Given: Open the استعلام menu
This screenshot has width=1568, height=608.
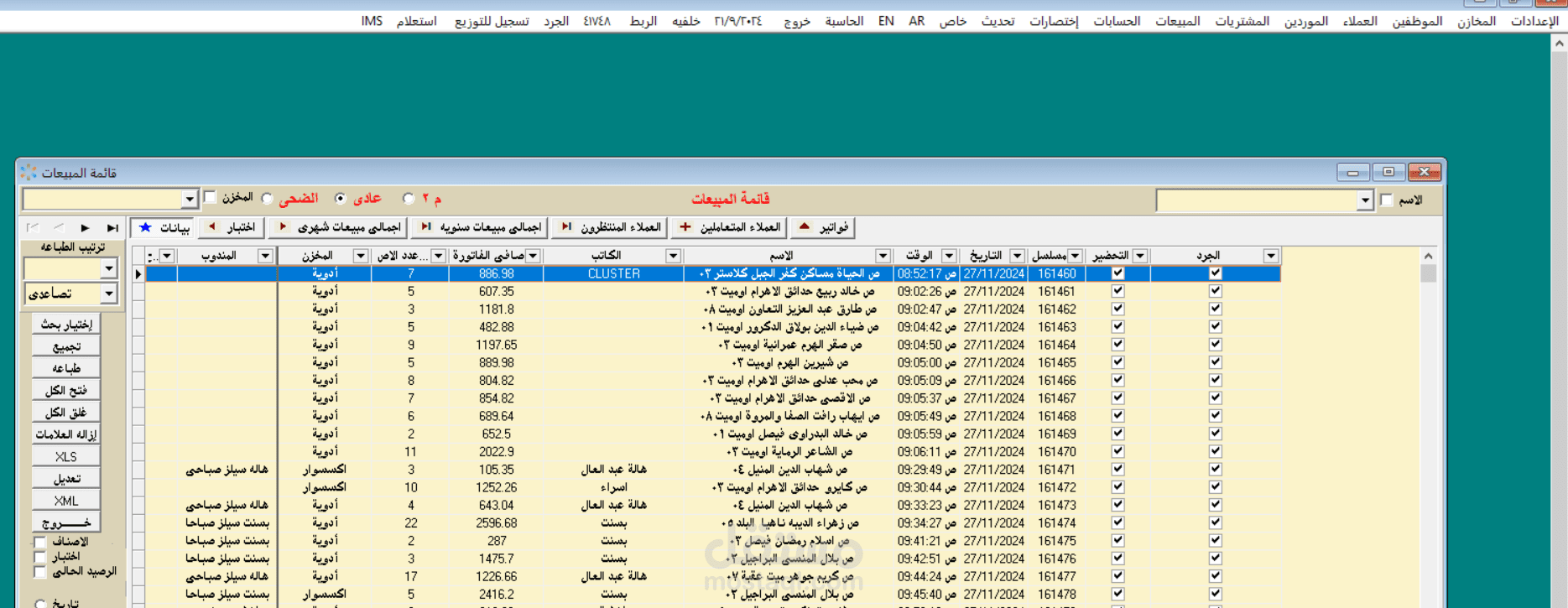Looking at the screenshot, I should coord(417,21).
